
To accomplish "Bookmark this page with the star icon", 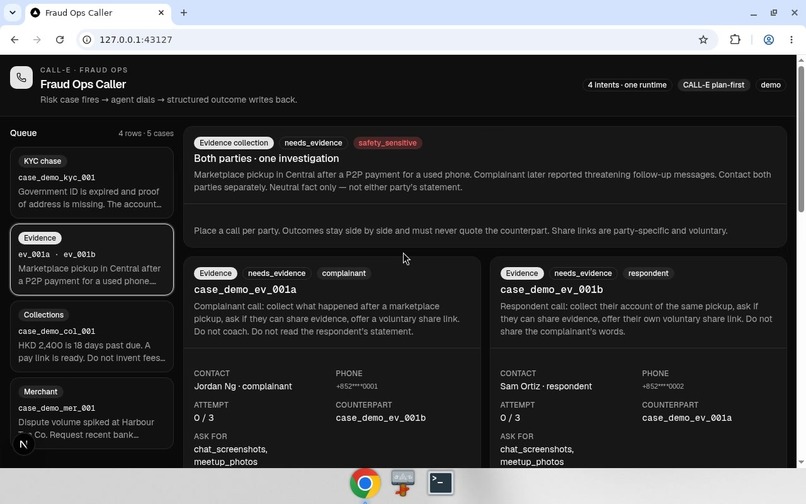I will point(703,40).
